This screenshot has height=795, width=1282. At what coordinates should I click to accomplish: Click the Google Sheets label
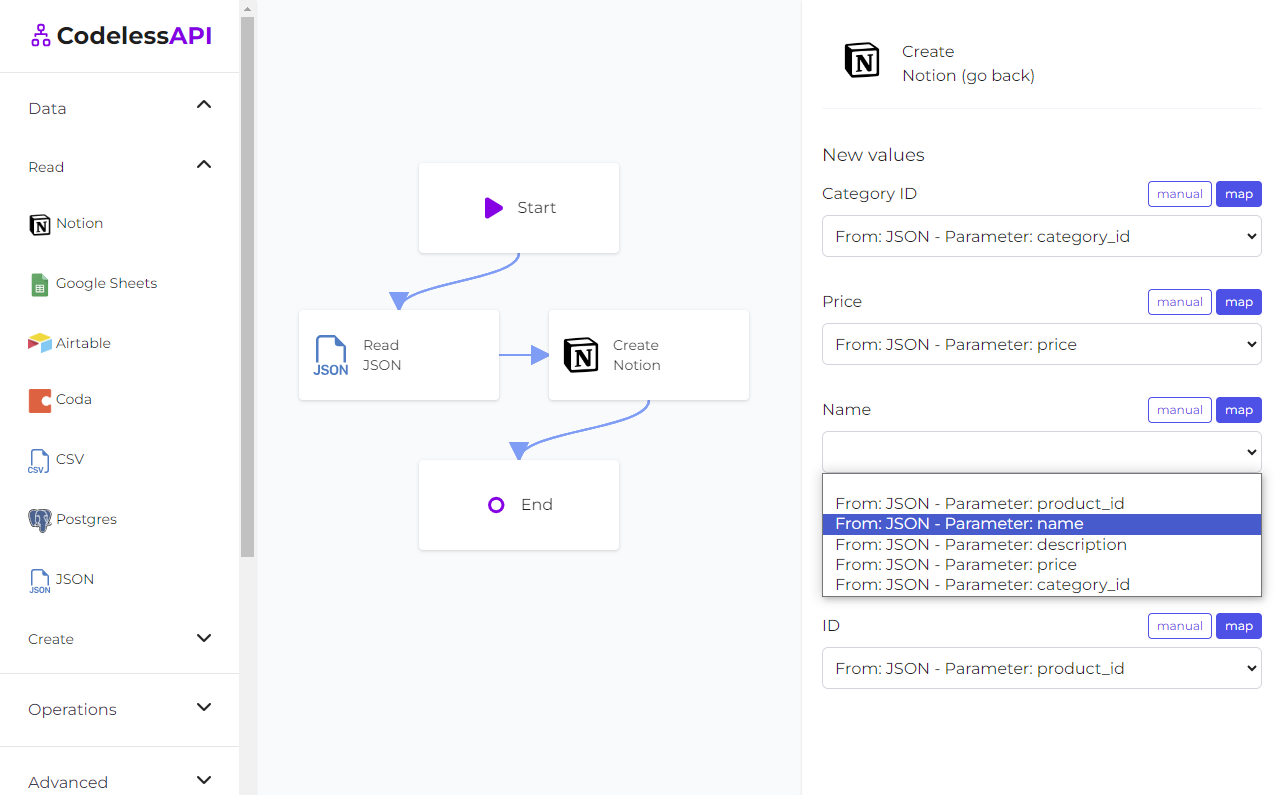[106, 283]
